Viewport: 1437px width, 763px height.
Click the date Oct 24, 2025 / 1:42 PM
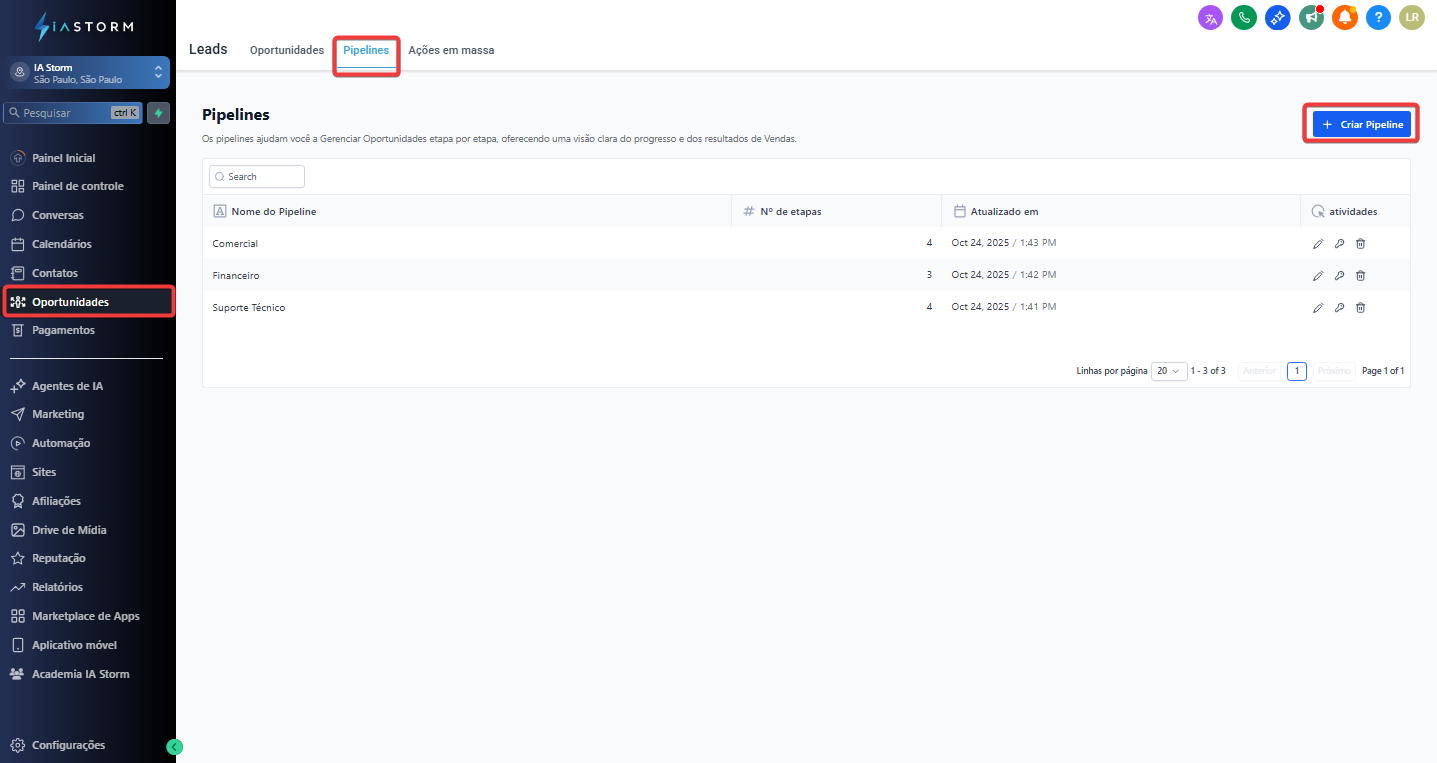[x=1004, y=275]
